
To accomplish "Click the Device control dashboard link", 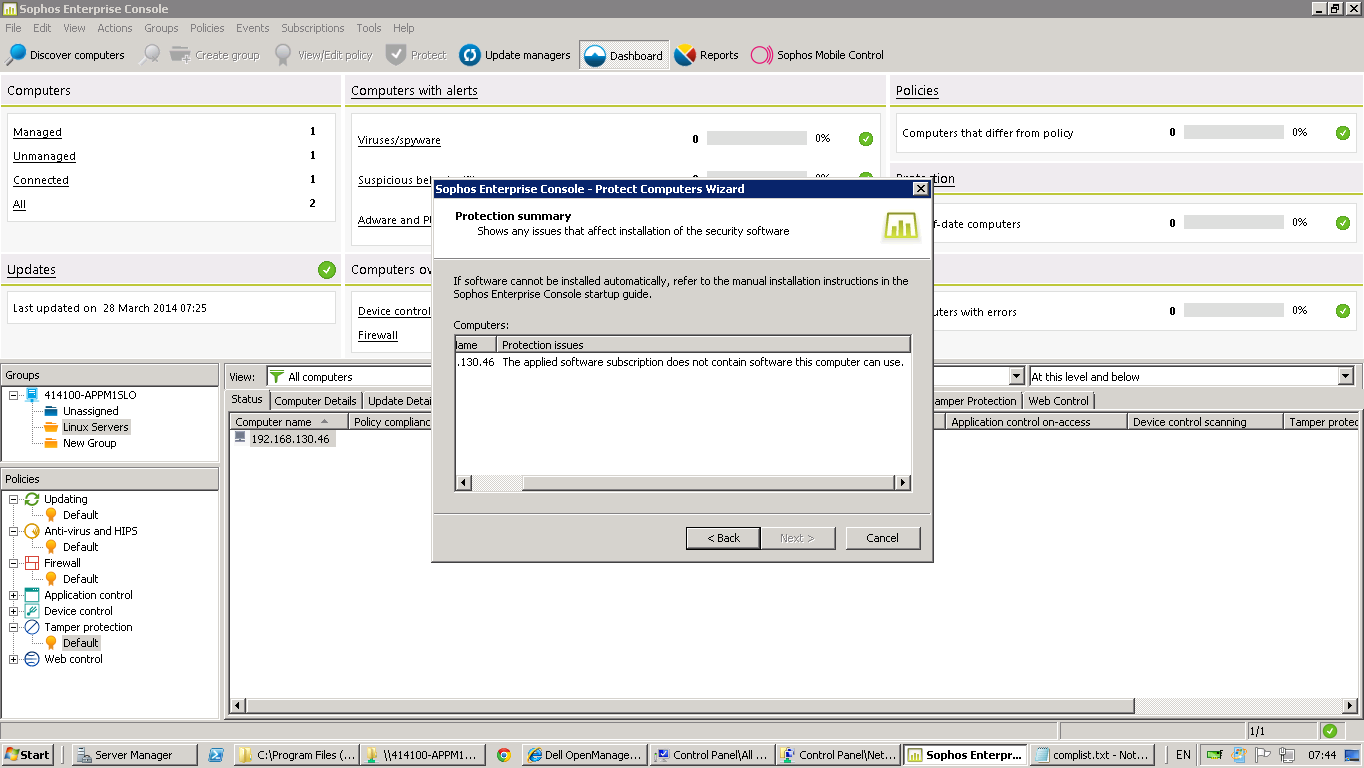I will pos(394,311).
